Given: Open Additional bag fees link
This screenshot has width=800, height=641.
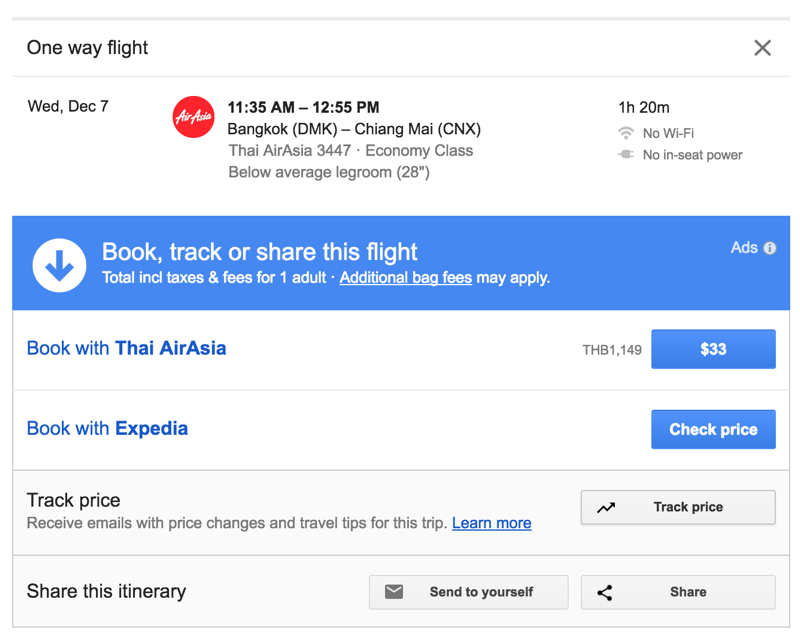Looking at the screenshot, I should point(405,277).
